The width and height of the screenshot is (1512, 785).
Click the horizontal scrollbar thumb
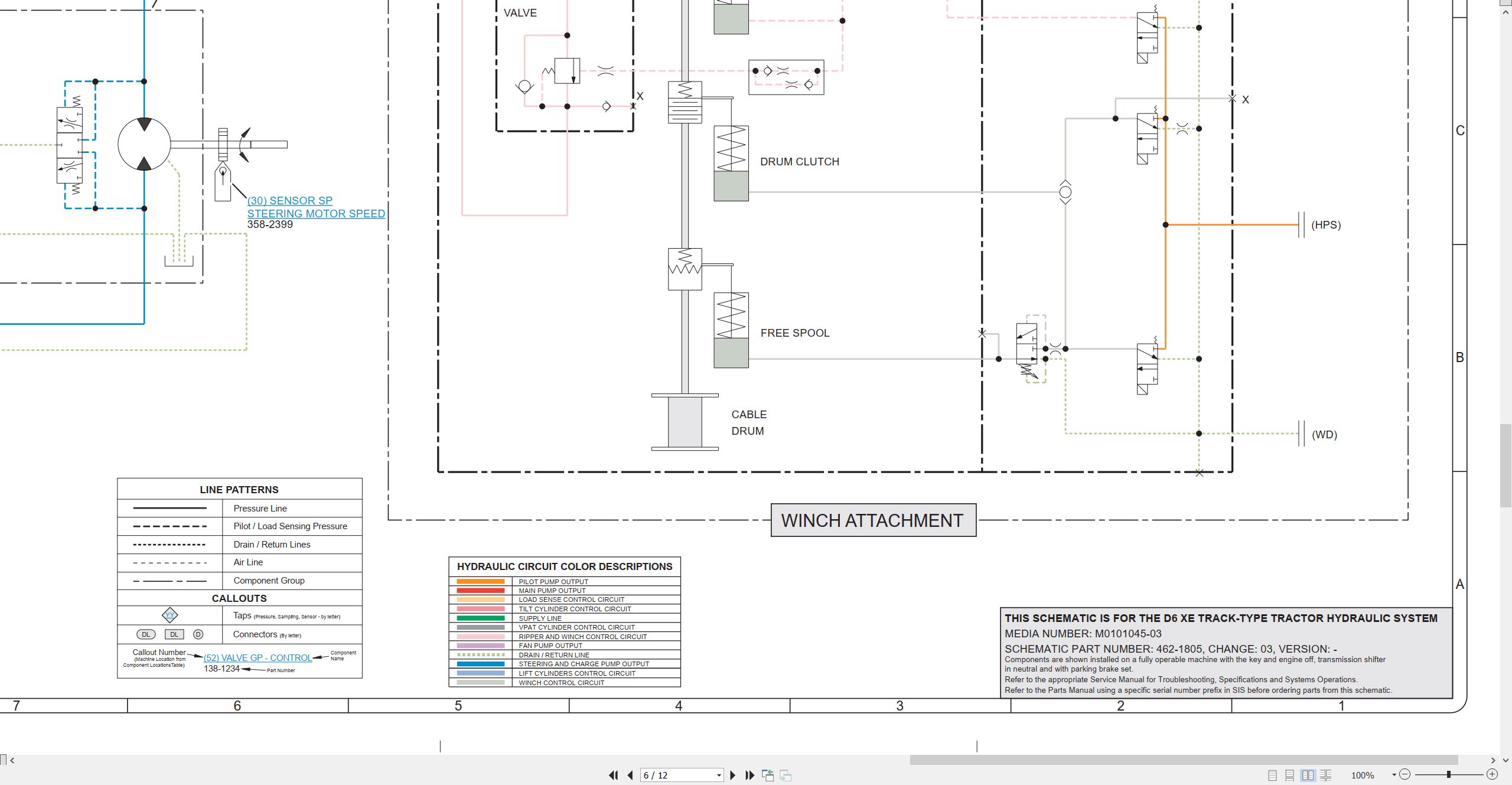coord(1184,760)
